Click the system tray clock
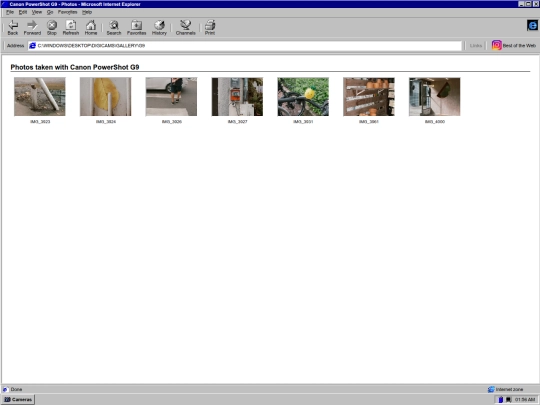Image resolution: width=540 pixels, height=405 pixels. (525, 399)
